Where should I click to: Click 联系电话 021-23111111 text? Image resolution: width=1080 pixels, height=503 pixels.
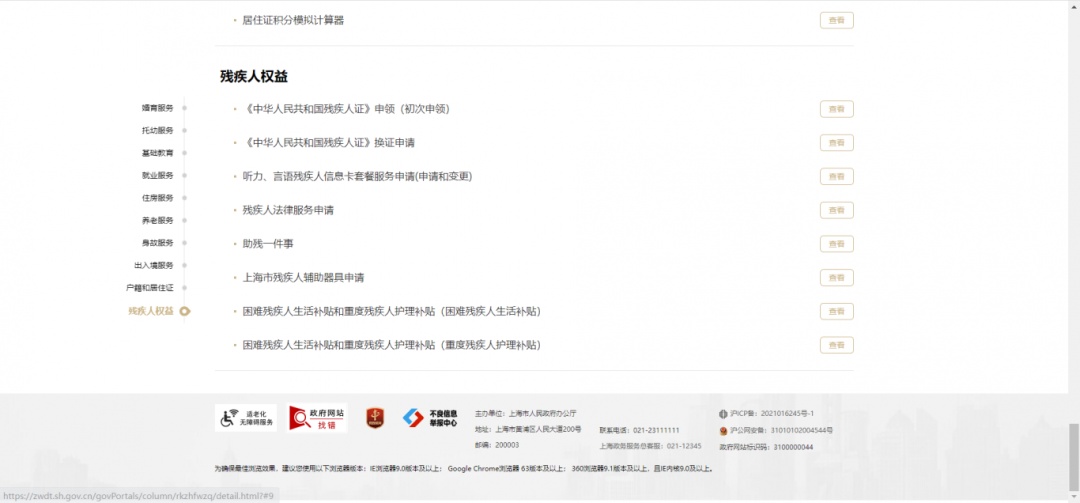tap(639, 430)
